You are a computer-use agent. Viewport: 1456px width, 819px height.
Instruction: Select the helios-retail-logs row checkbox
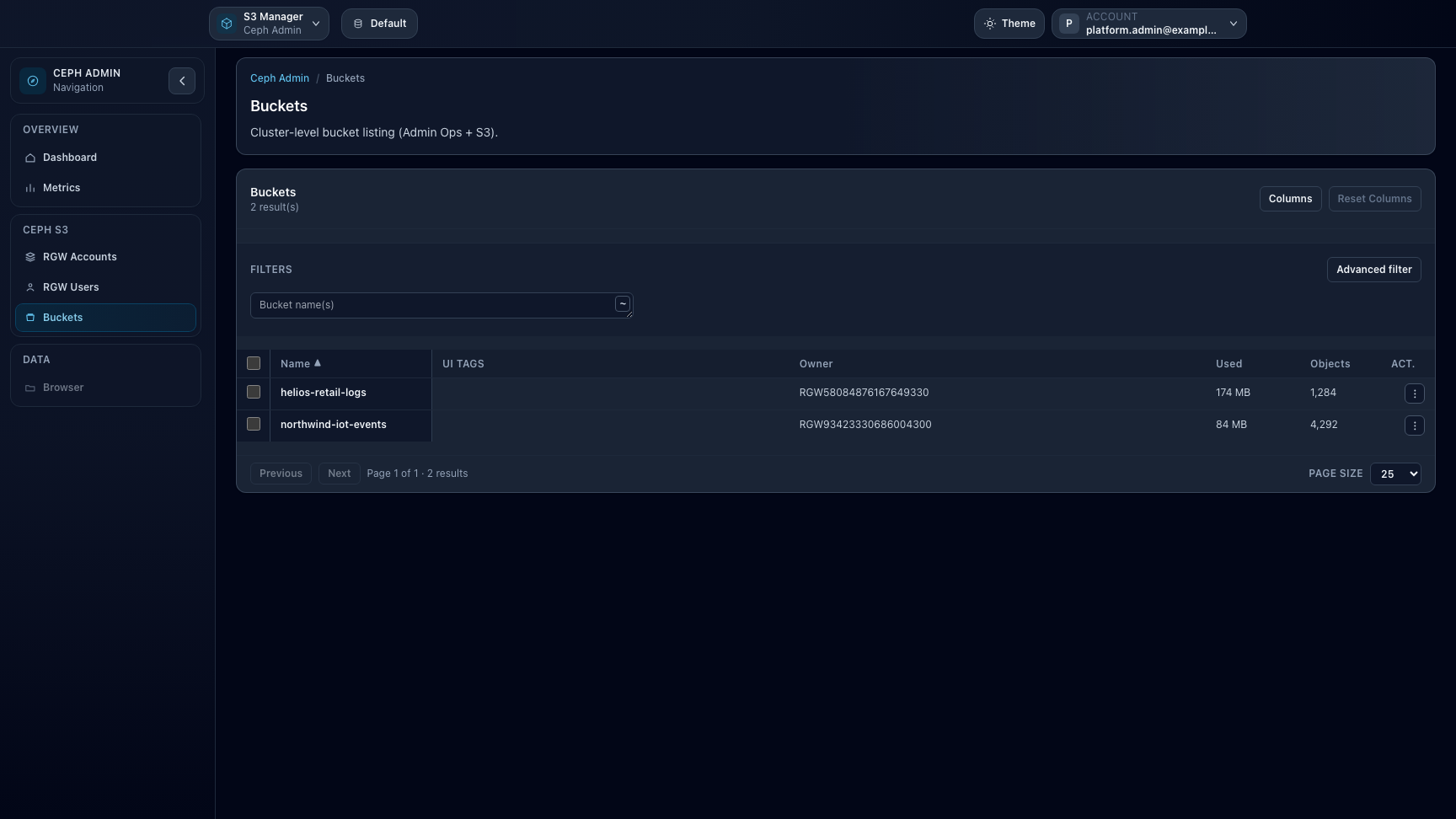(x=253, y=393)
